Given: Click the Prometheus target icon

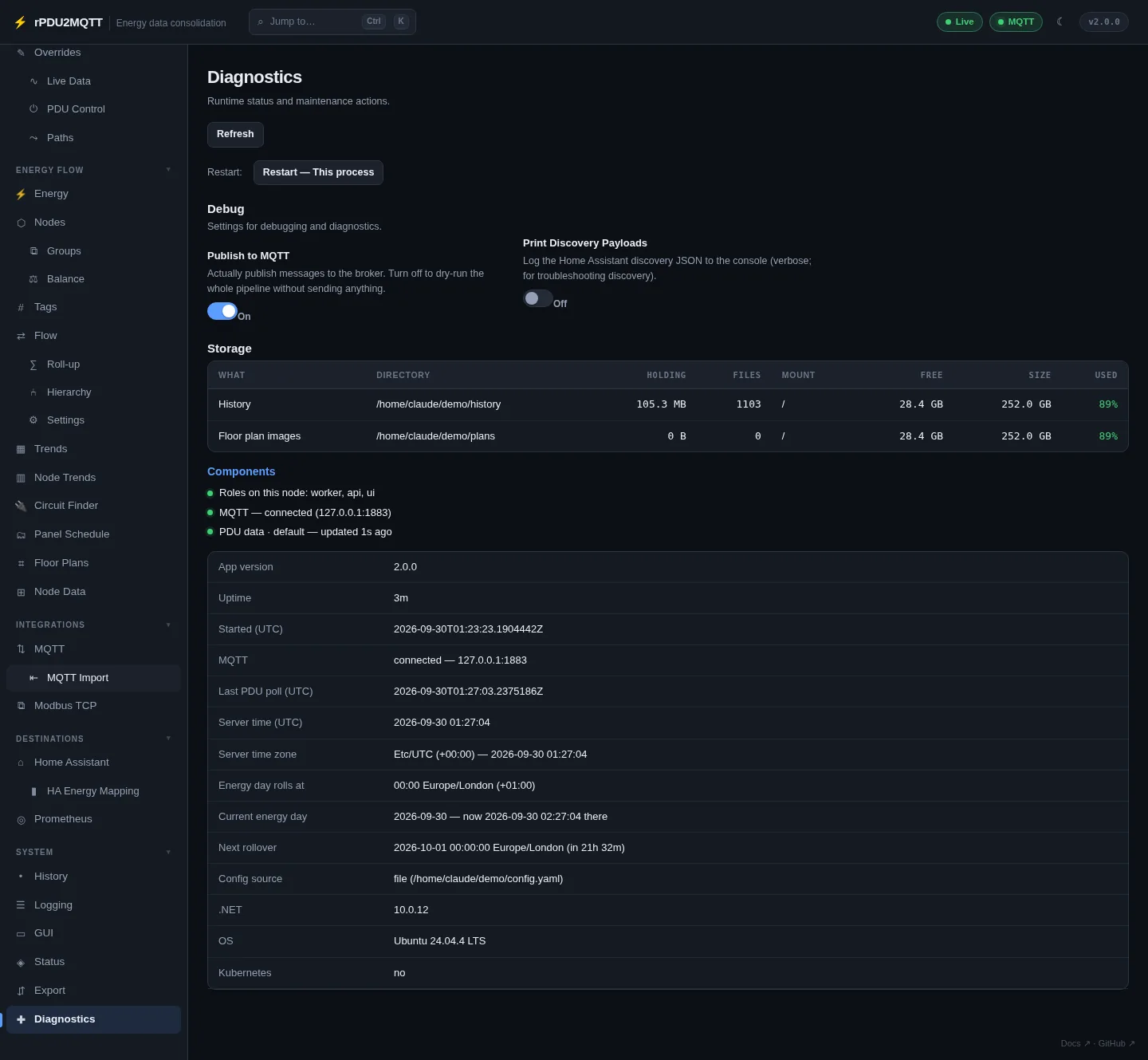Looking at the screenshot, I should click(21, 819).
